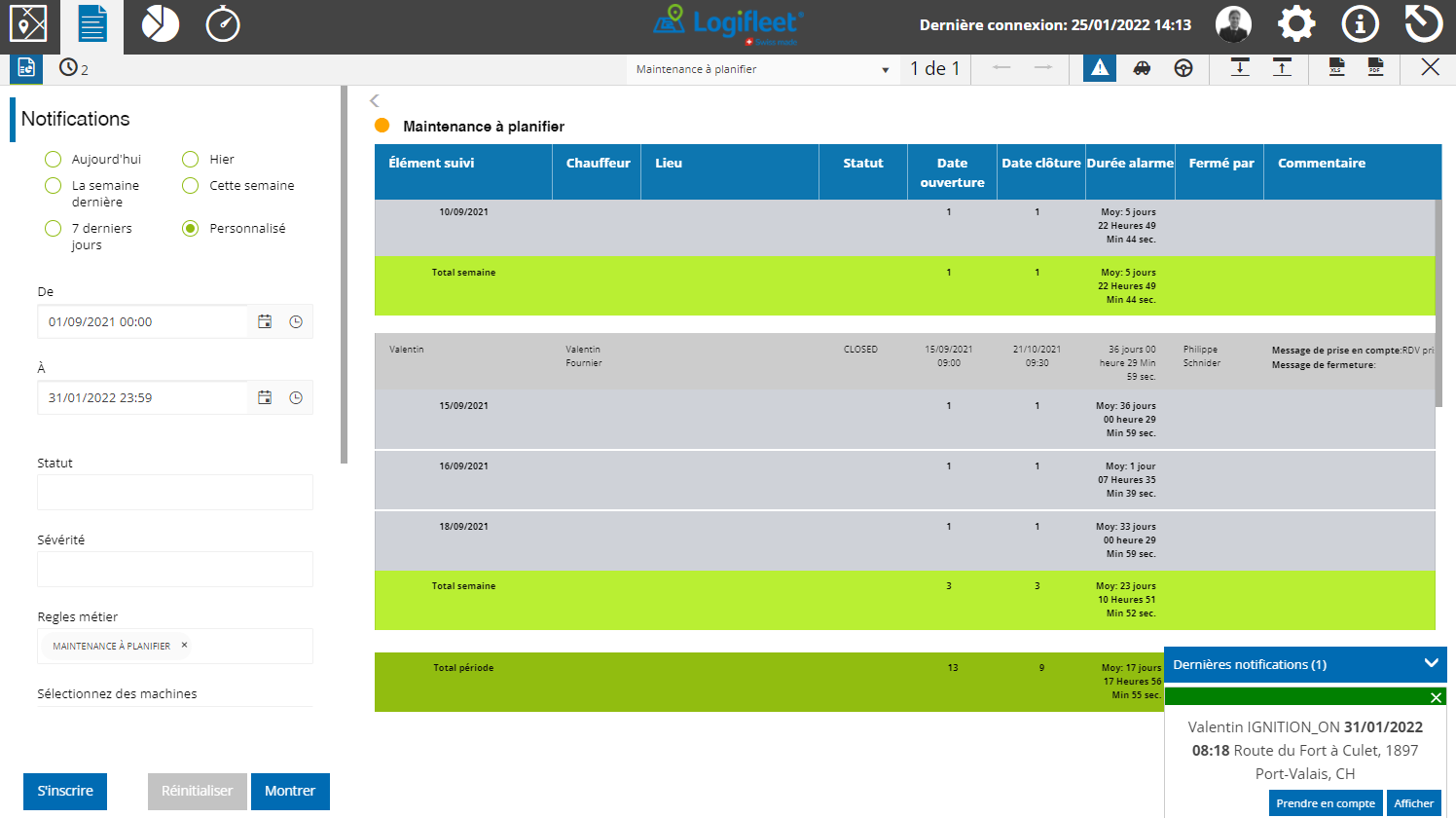Open the dashboard speedometer module

pos(223,24)
